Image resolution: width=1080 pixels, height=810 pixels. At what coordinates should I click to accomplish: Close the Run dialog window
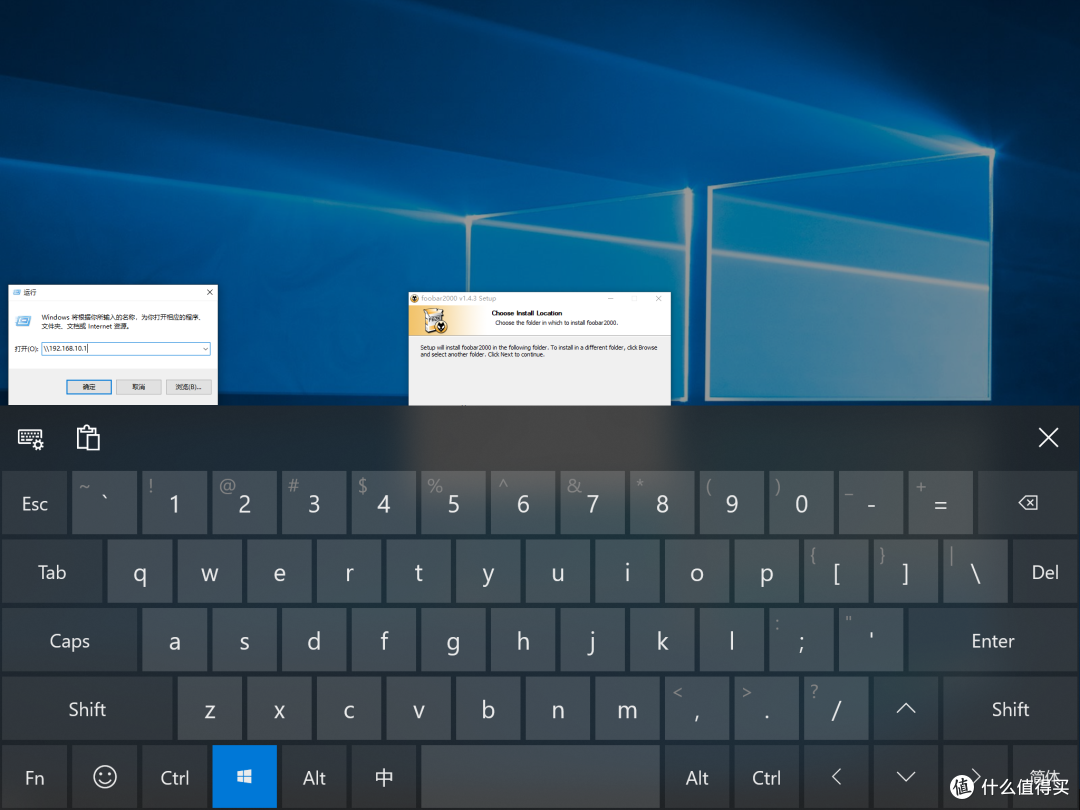pos(209,292)
